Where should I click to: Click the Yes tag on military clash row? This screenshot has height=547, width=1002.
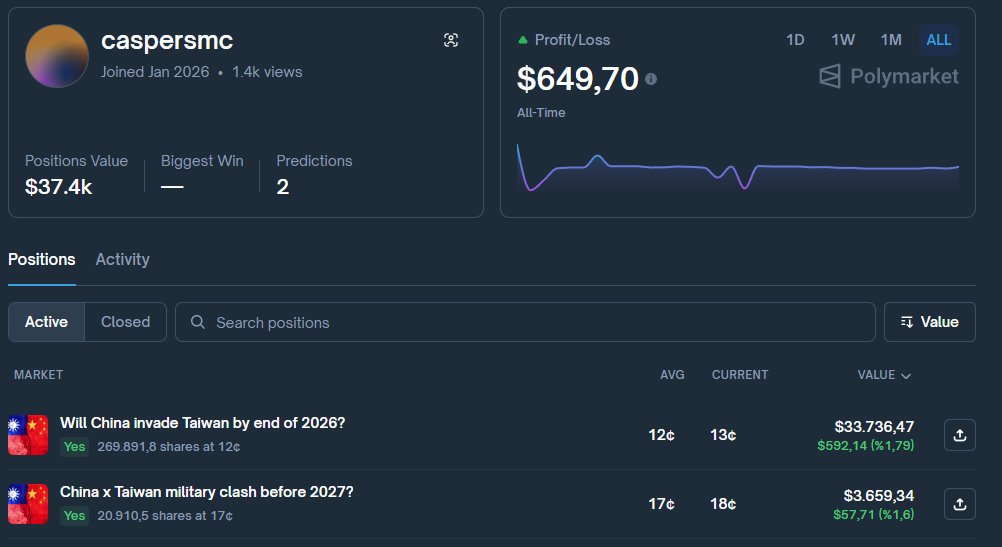(74, 516)
